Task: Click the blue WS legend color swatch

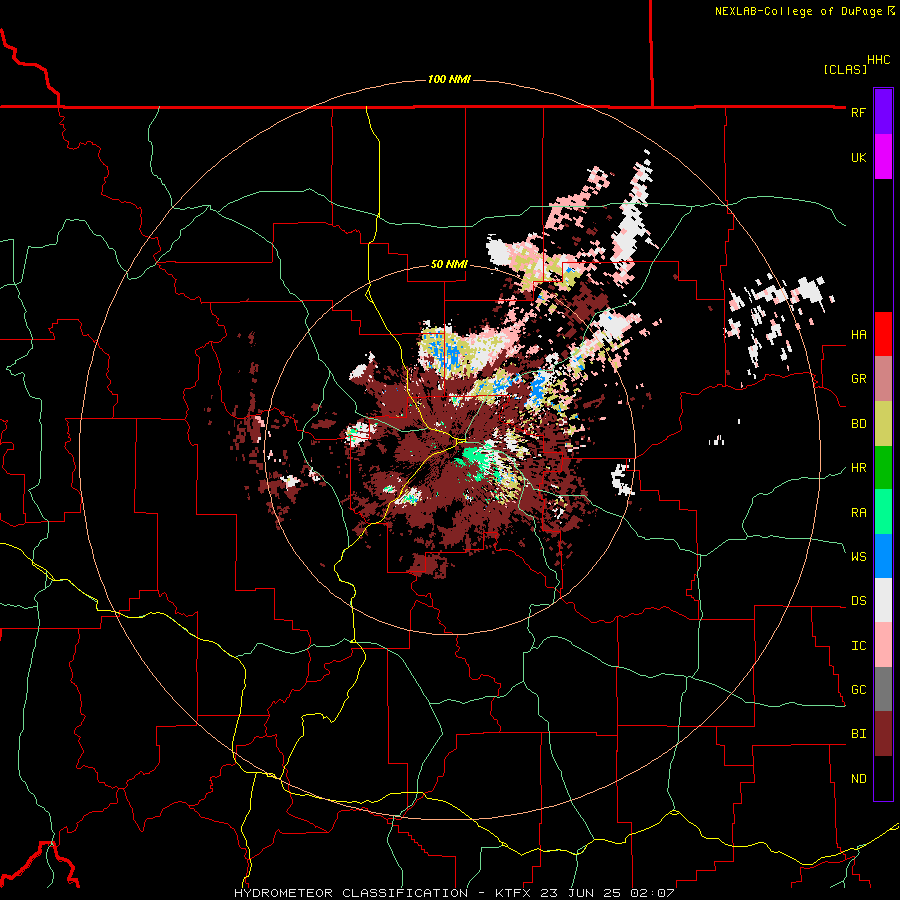Action: 883,556
